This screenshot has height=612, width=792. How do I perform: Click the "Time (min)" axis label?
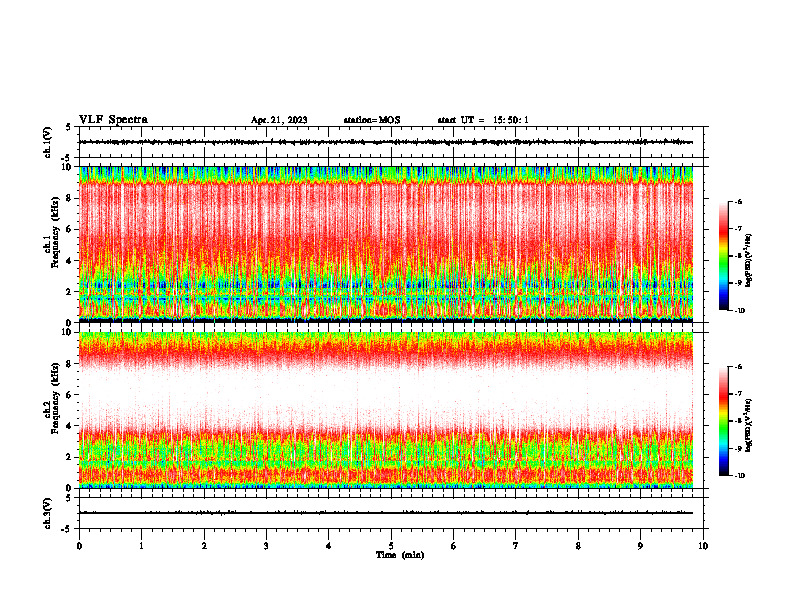400,555
